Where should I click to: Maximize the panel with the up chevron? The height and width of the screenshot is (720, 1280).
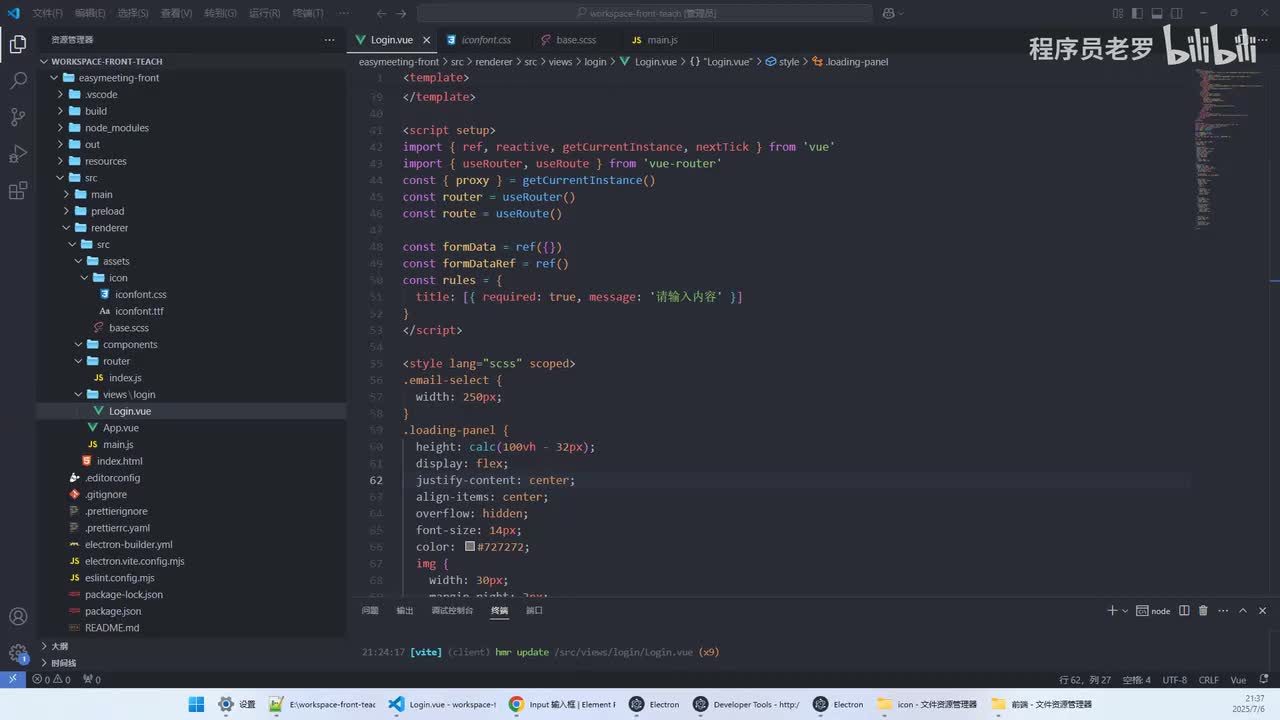tap(1243, 610)
